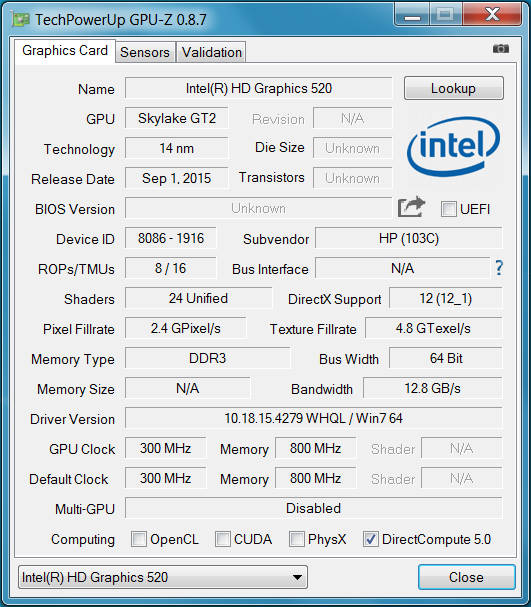531x607 pixels.
Task: Click the camera screenshot icon
Action: 500,49
